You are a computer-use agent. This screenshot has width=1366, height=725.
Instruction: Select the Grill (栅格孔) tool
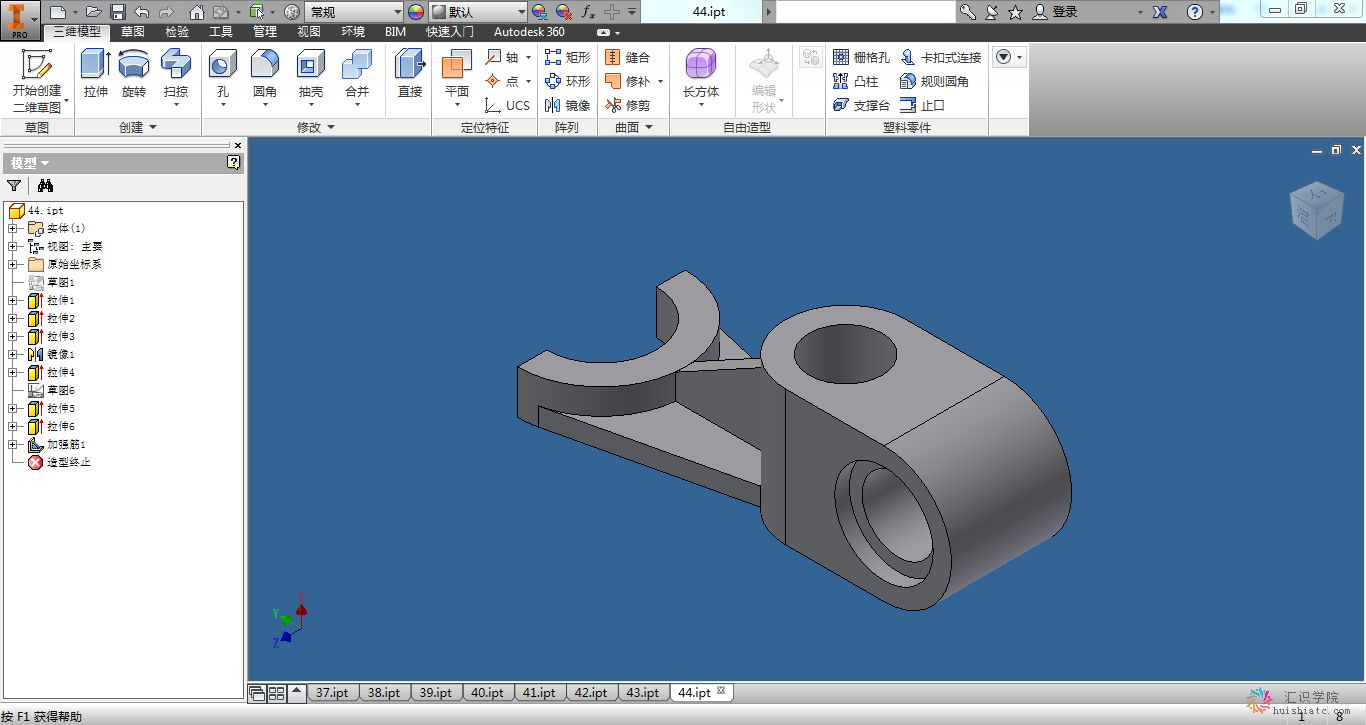(861, 57)
